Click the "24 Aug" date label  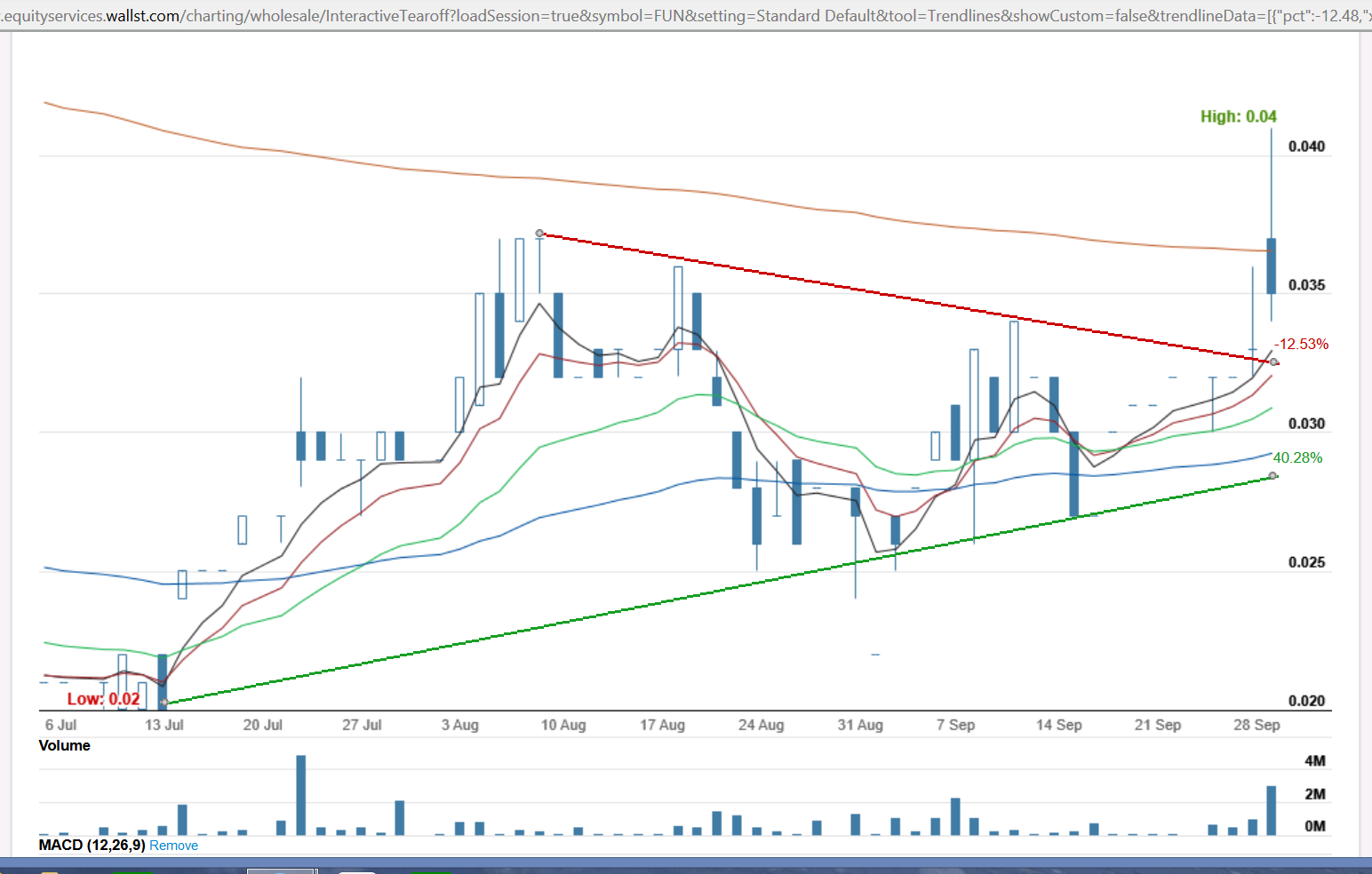tap(761, 725)
